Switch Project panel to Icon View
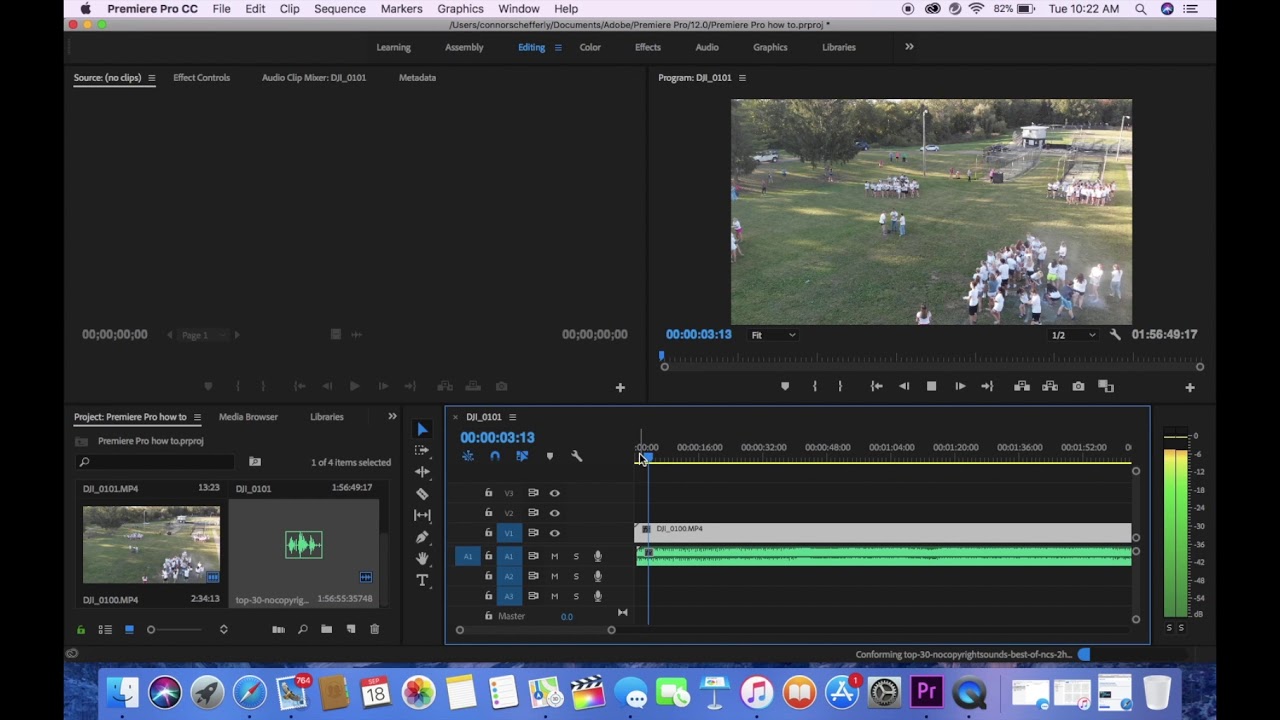 coord(129,629)
